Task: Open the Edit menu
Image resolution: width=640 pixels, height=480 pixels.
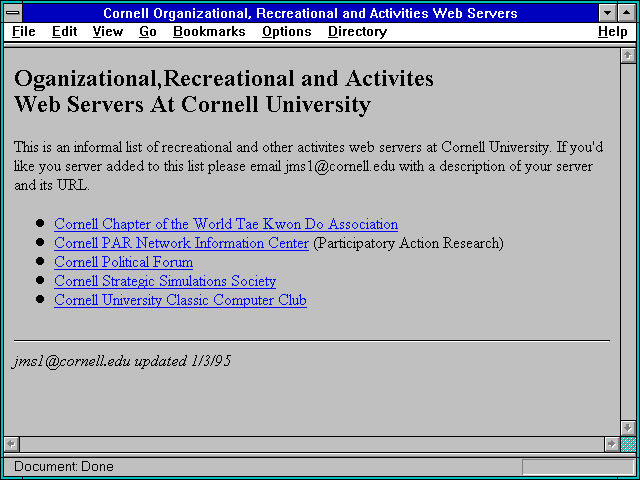Action: pos(64,32)
